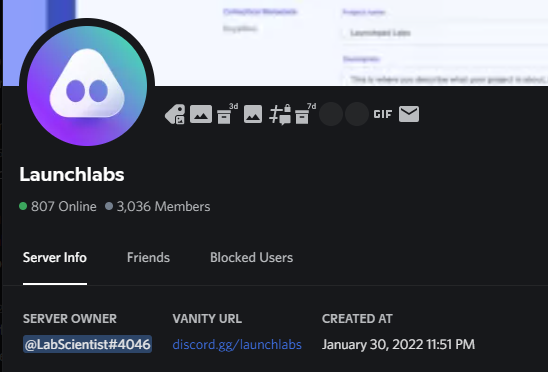The height and width of the screenshot is (372, 548).
Task: Click the wide landscape banner image badge
Action: (201, 114)
